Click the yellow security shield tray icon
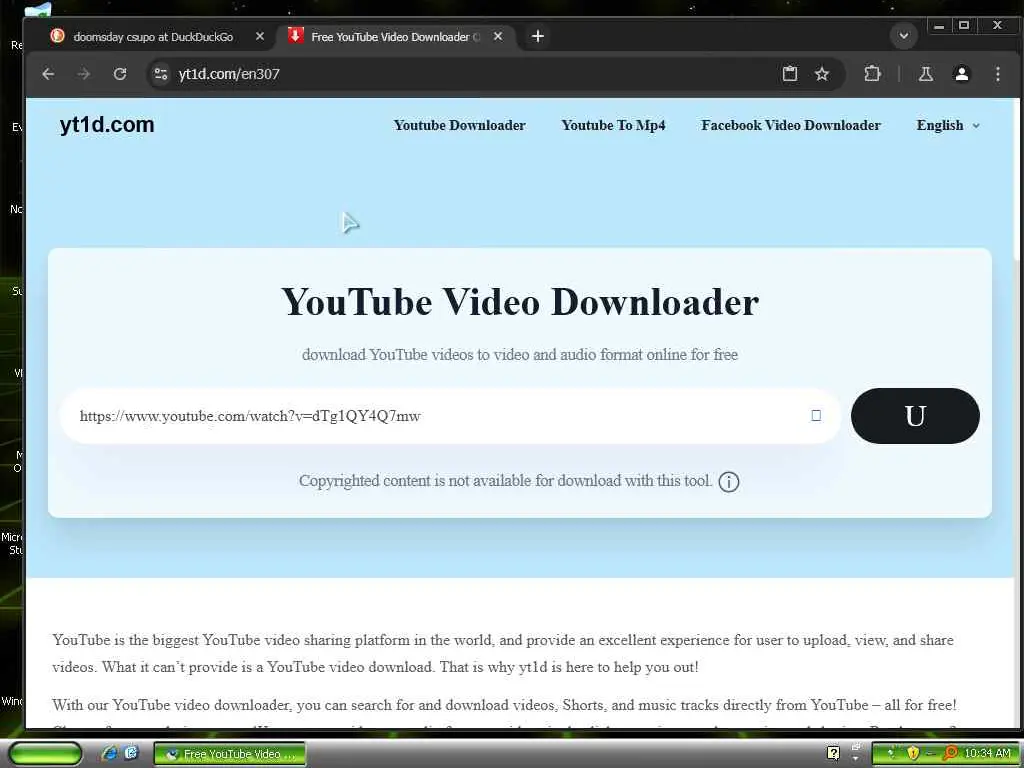Screen dimensions: 1024x768 [x=913, y=754]
